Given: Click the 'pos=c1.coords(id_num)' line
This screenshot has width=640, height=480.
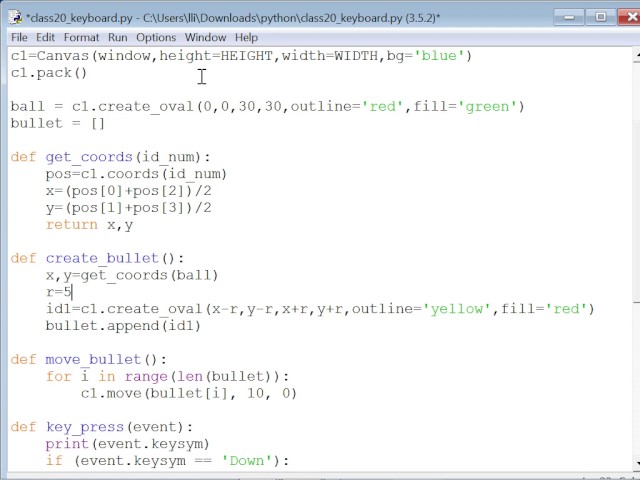Looking at the screenshot, I should pyautogui.click(x=136, y=174).
